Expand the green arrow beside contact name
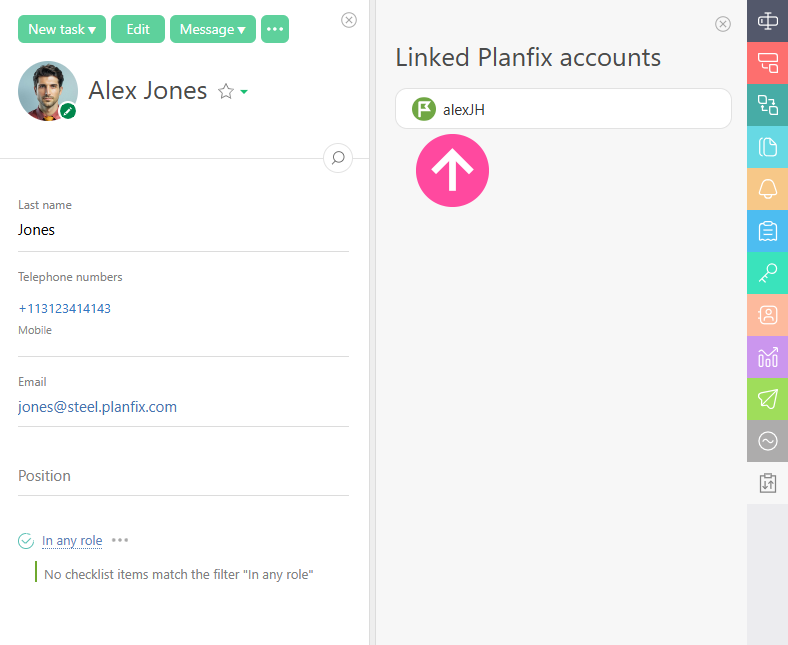The height and width of the screenshot is (645, 788). pyautogui.click(x=244, y=93)
